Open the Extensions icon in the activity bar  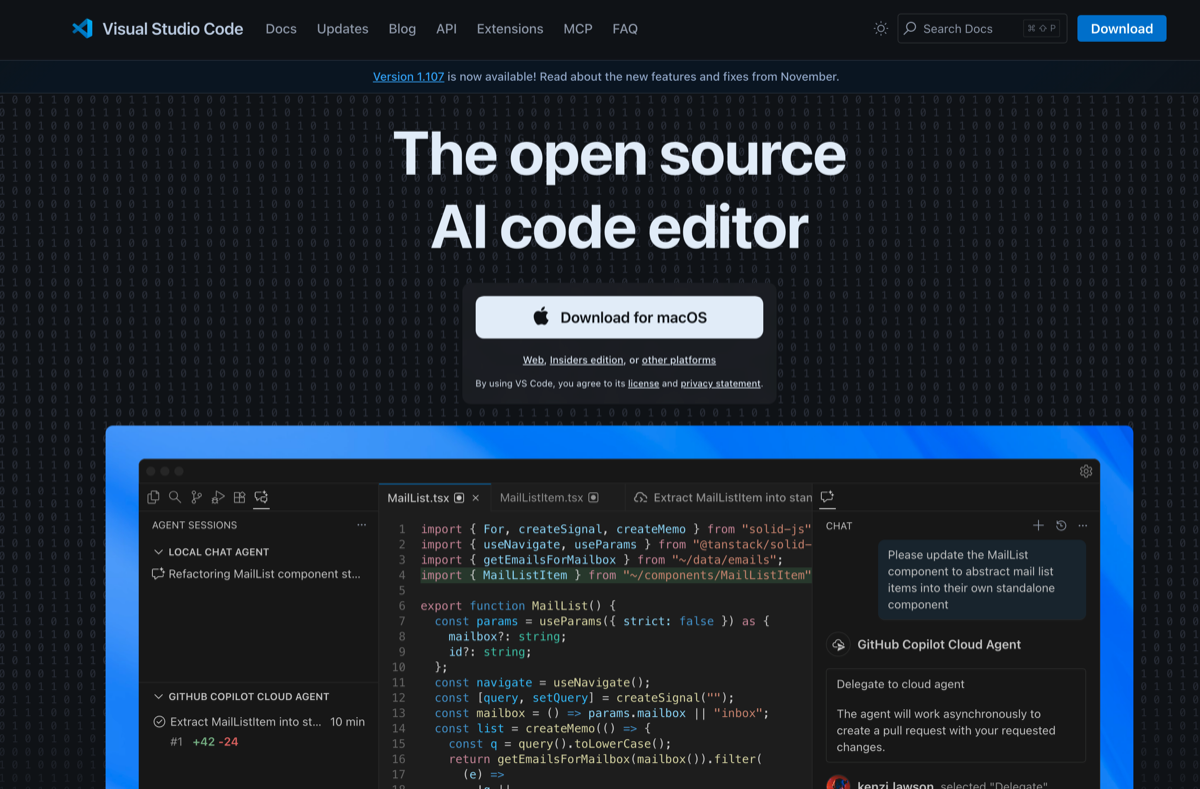[239, 497]
